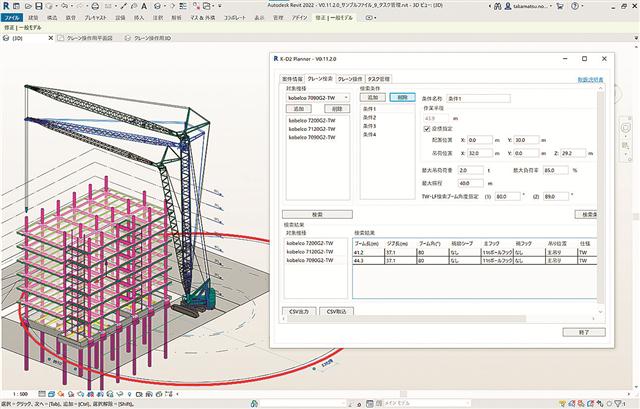
Task: Open the ファイル menu
Action: (x=12, y=18)
